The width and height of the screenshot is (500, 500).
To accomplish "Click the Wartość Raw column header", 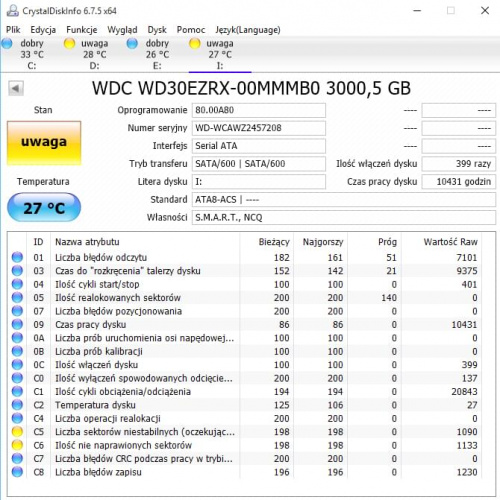I will (x=450, y=242).
